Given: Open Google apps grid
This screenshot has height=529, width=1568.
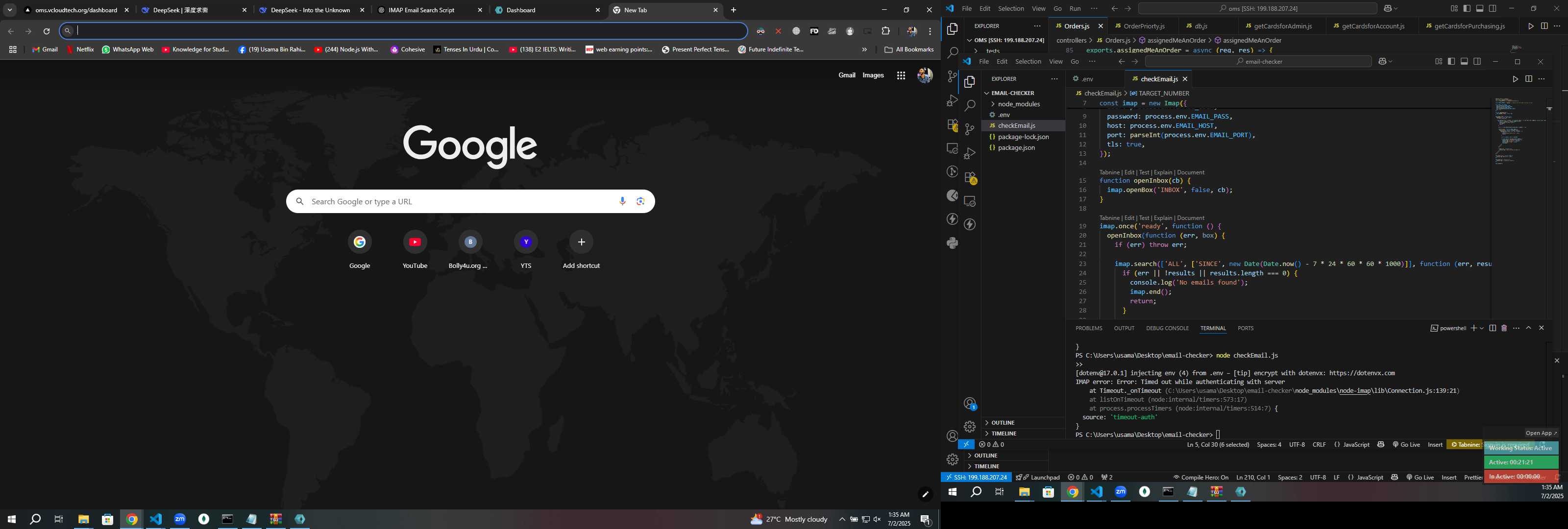Looking at the screenshot, I should 901,75.
